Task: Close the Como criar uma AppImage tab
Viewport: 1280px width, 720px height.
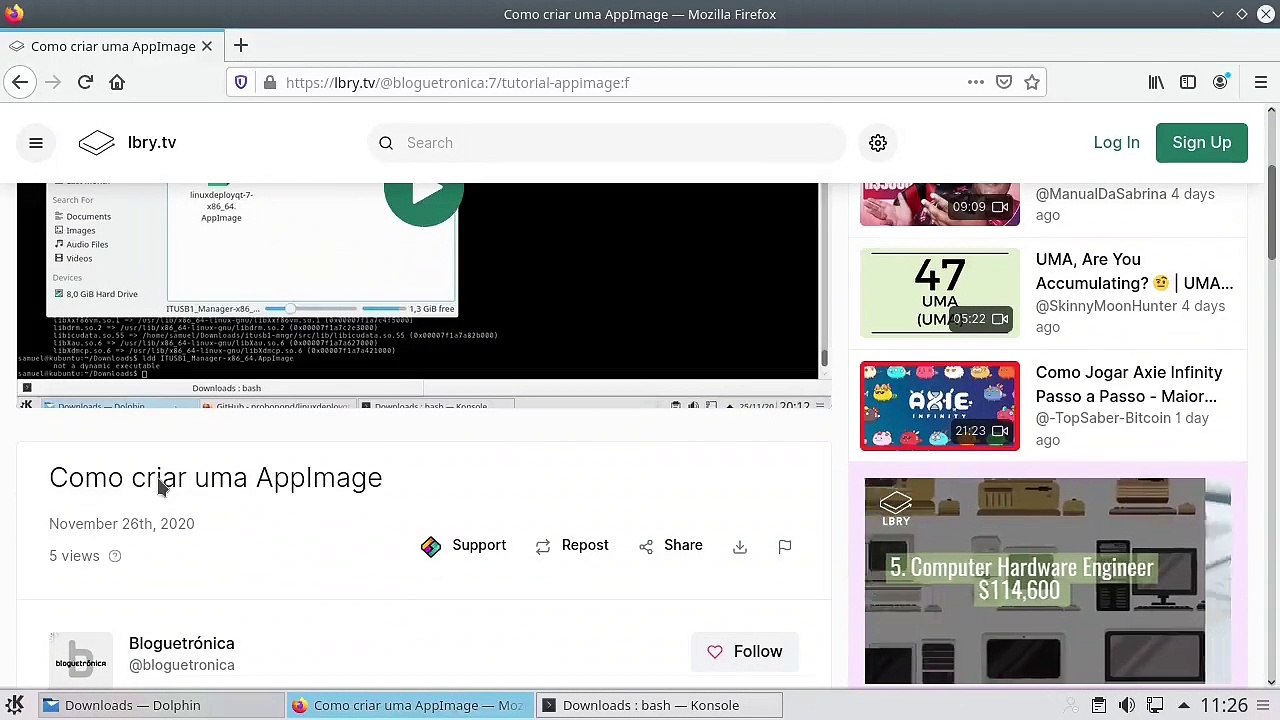Action: coord(207,46)
